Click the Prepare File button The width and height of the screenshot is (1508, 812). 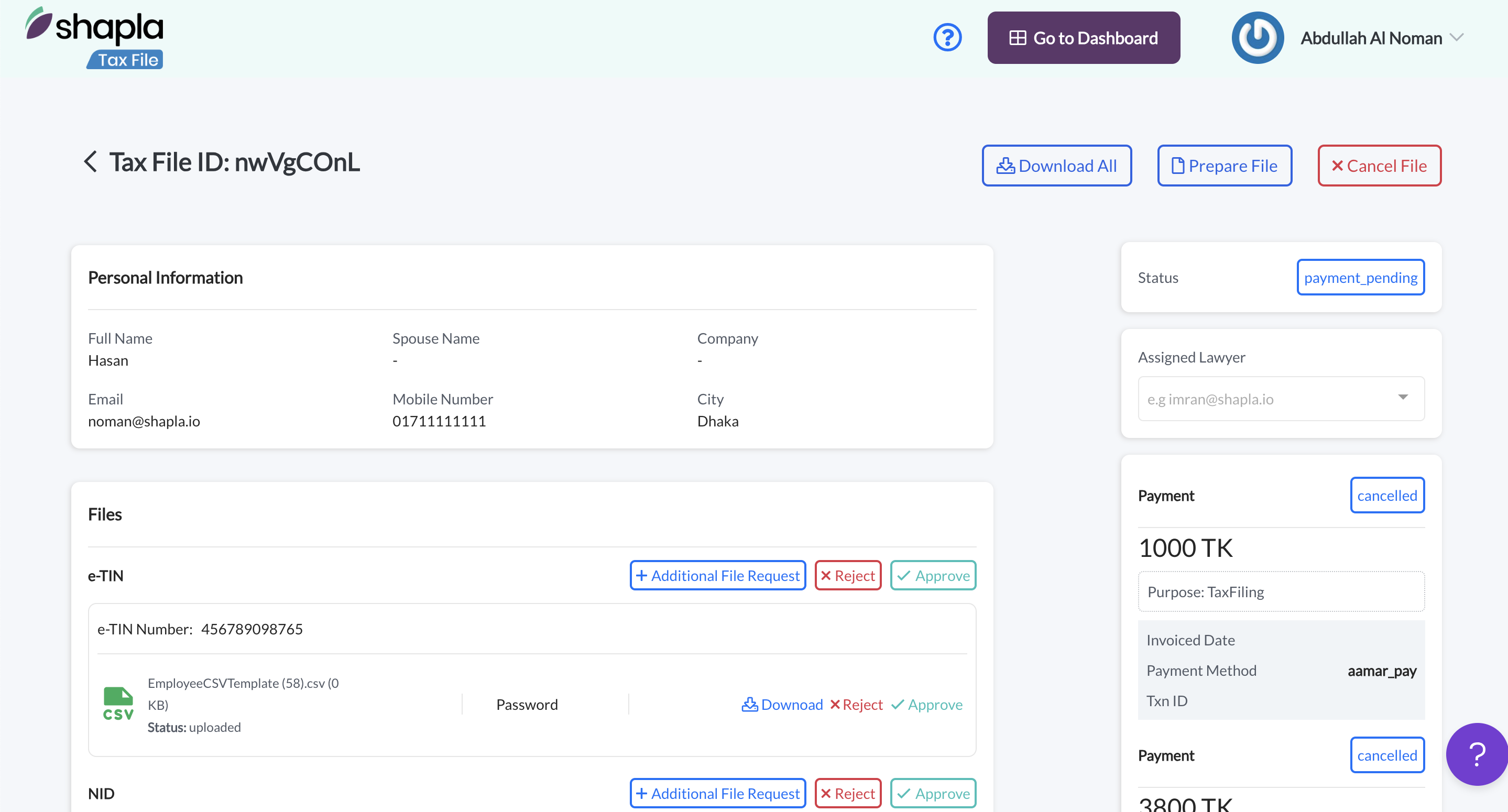pos(1224,166)
